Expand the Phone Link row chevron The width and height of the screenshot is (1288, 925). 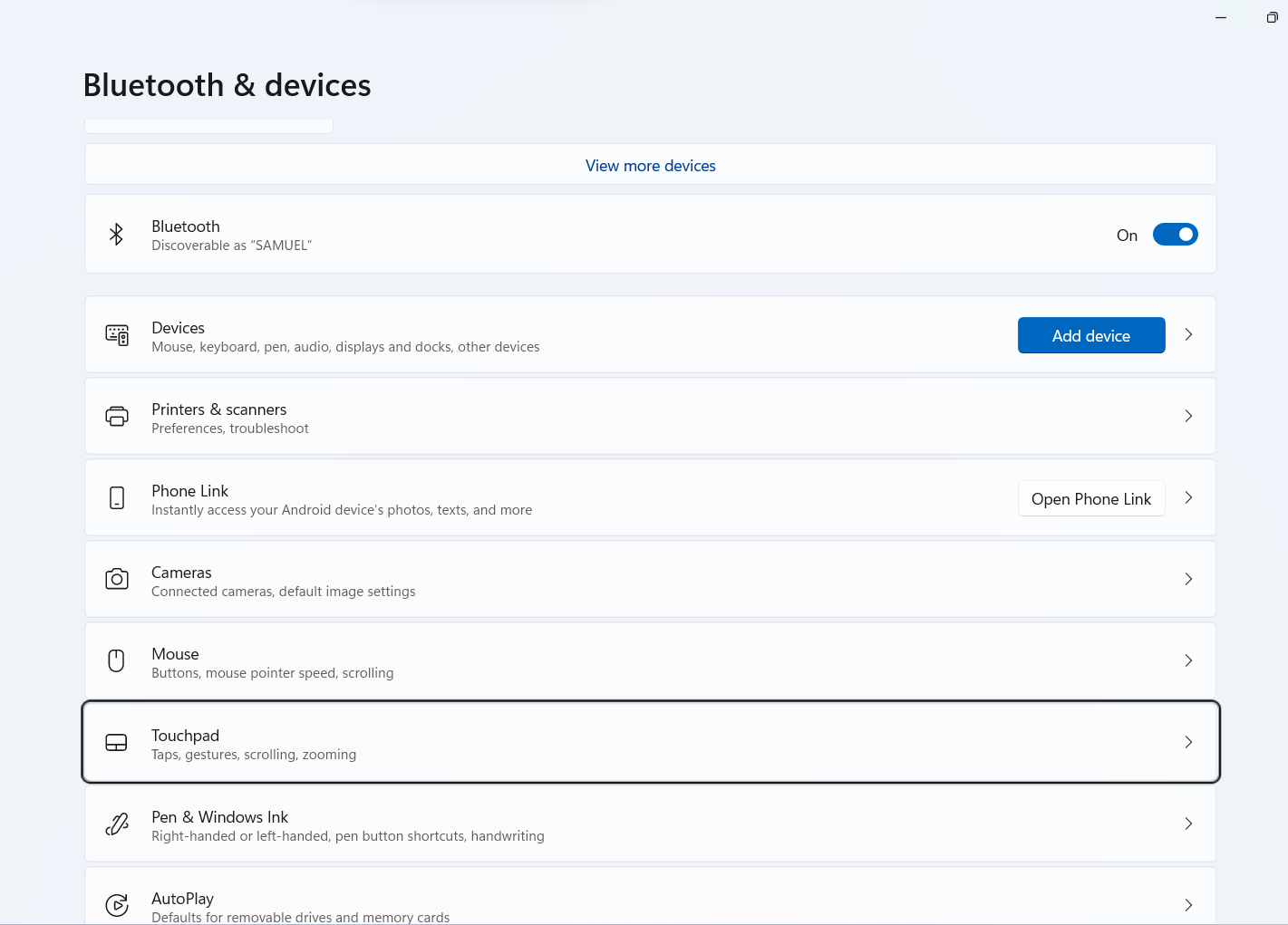(1188, 497)
